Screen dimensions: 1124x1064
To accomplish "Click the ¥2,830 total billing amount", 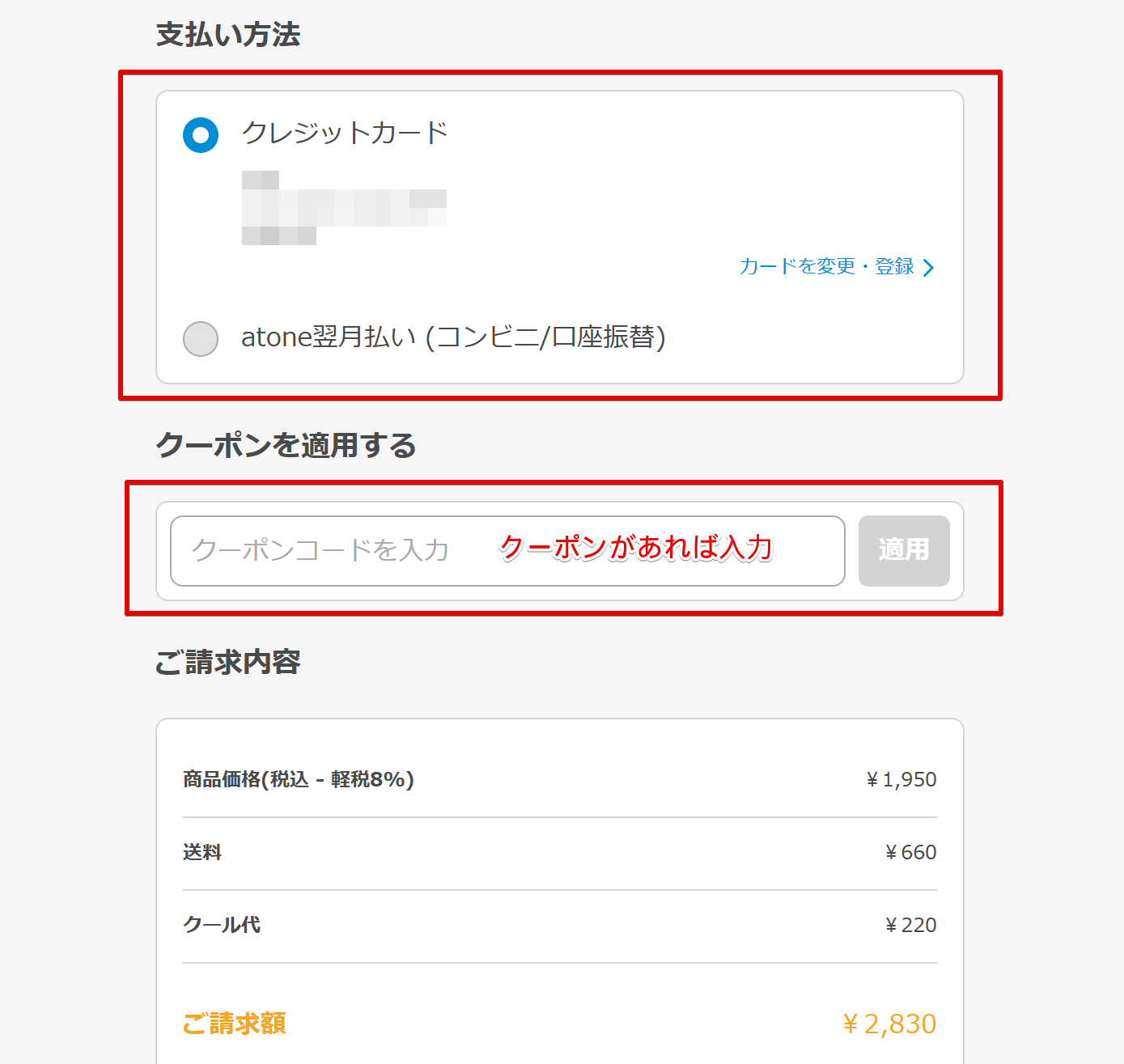I will 889,1024.
